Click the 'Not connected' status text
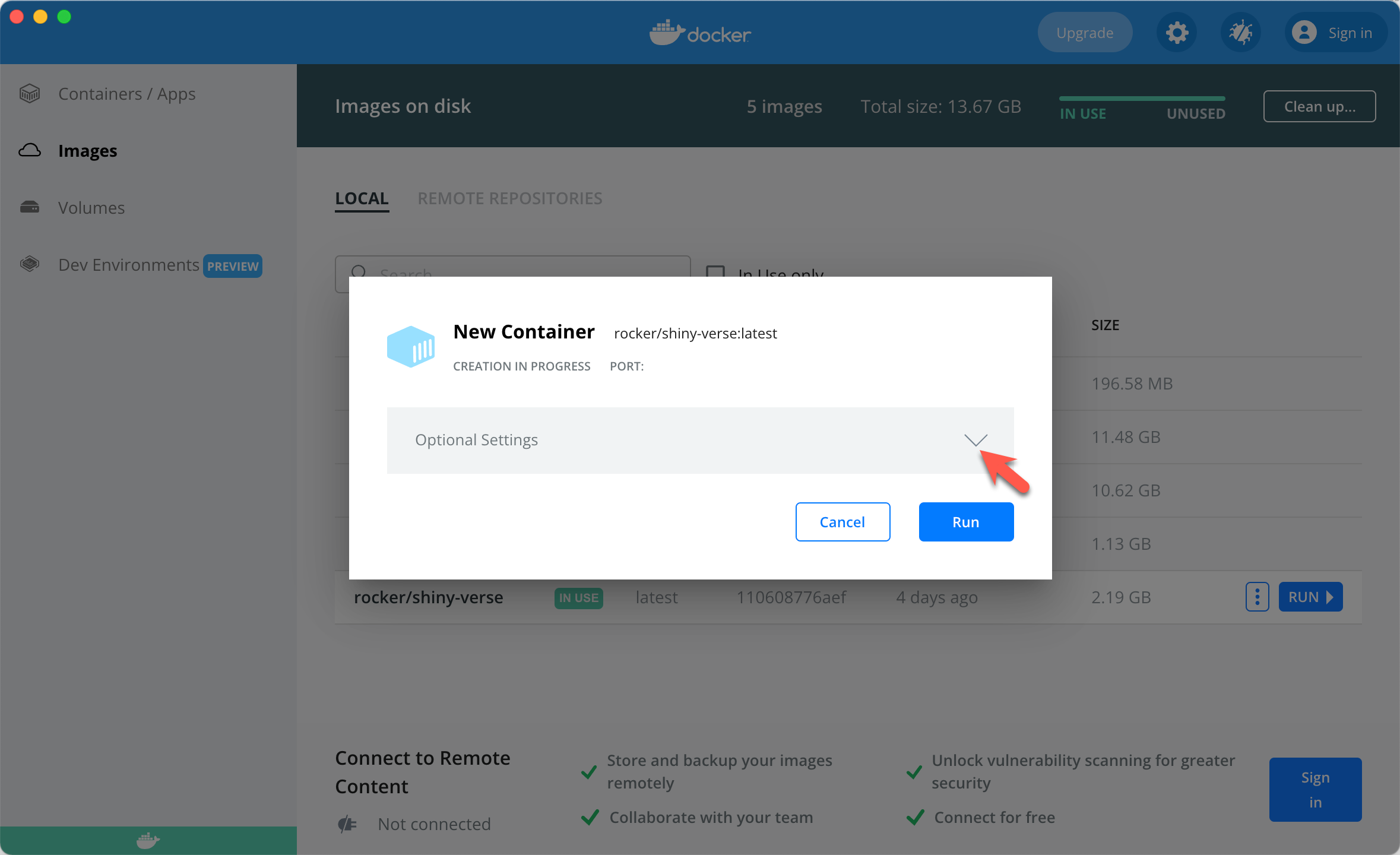The width and height of the screenshot is (1400, 855). coord(434,824)
